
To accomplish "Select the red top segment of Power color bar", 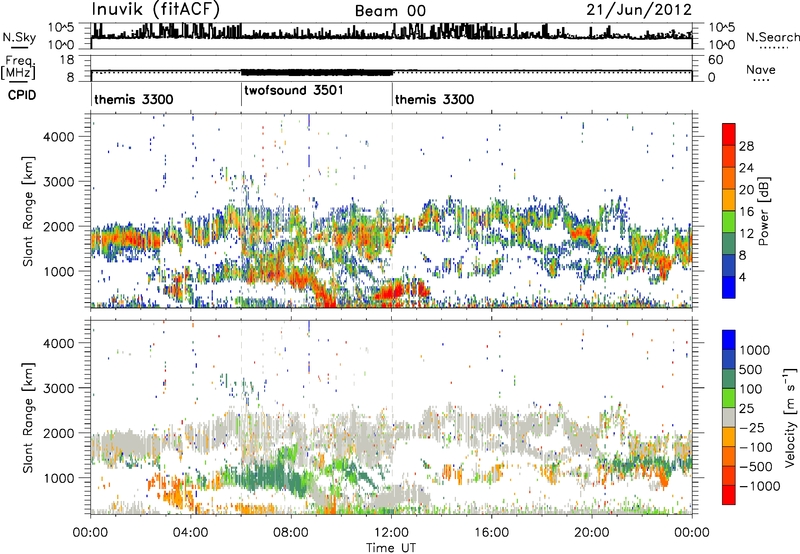I will coord(729,135).
